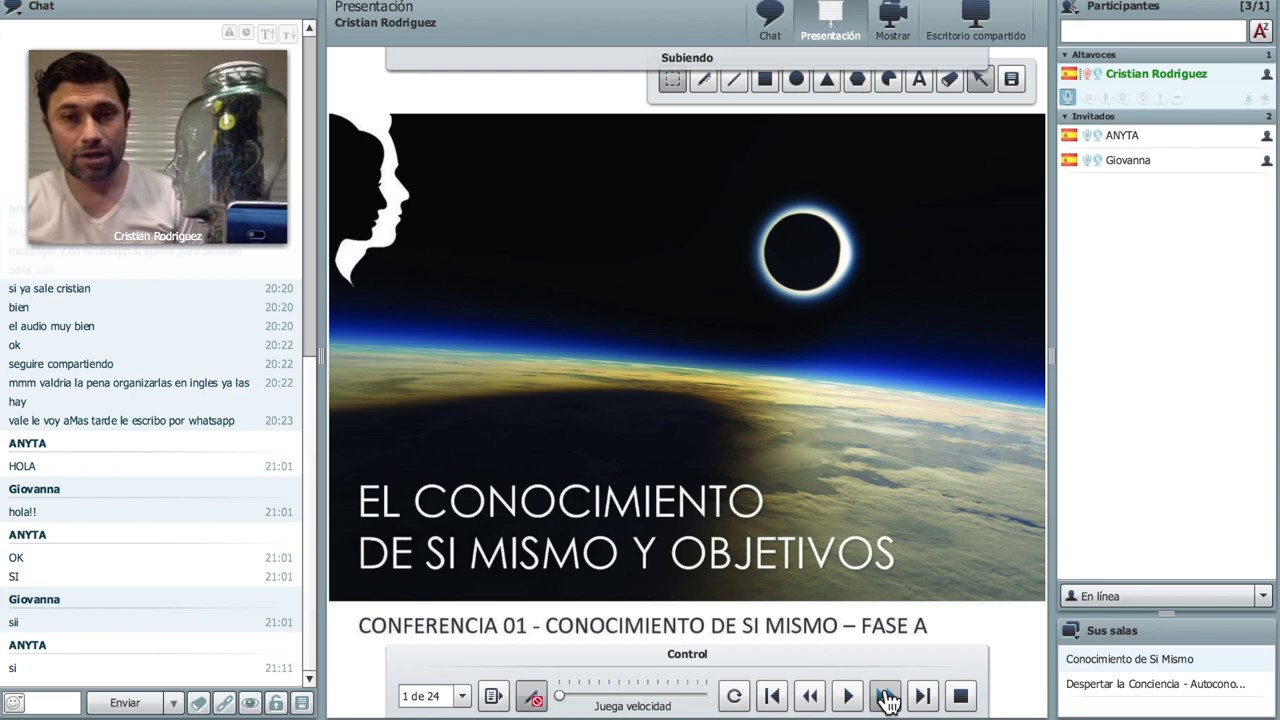Open the Enviar button dropdown arrow
The height and width of the screenshot is (720, 1280).
click(173, 703)
